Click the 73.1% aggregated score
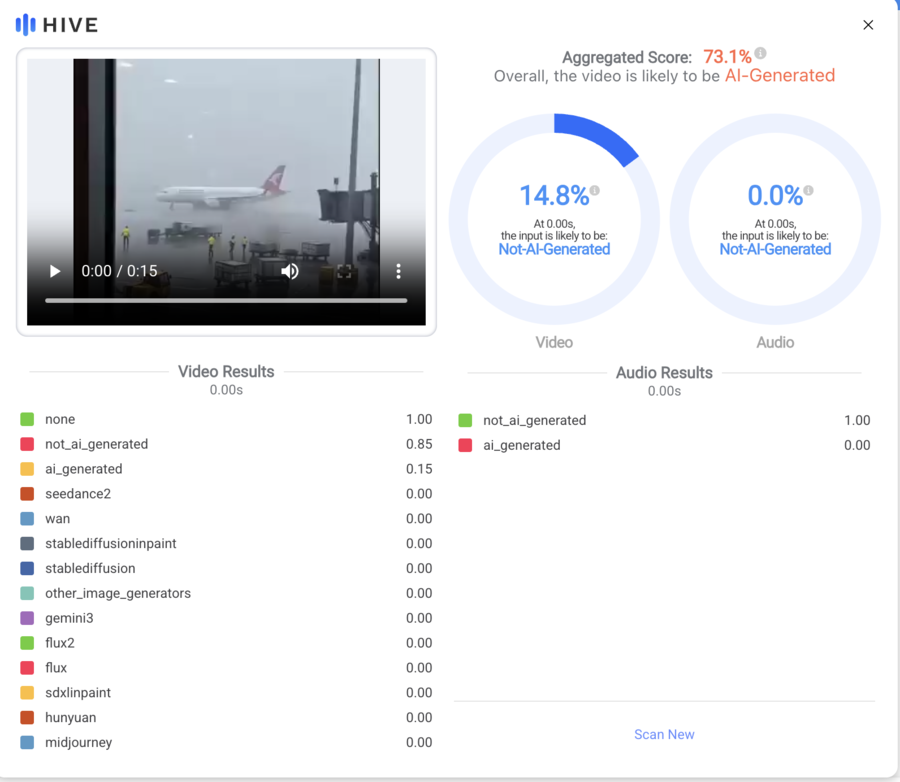900x782 pixels. pos(727,57)
